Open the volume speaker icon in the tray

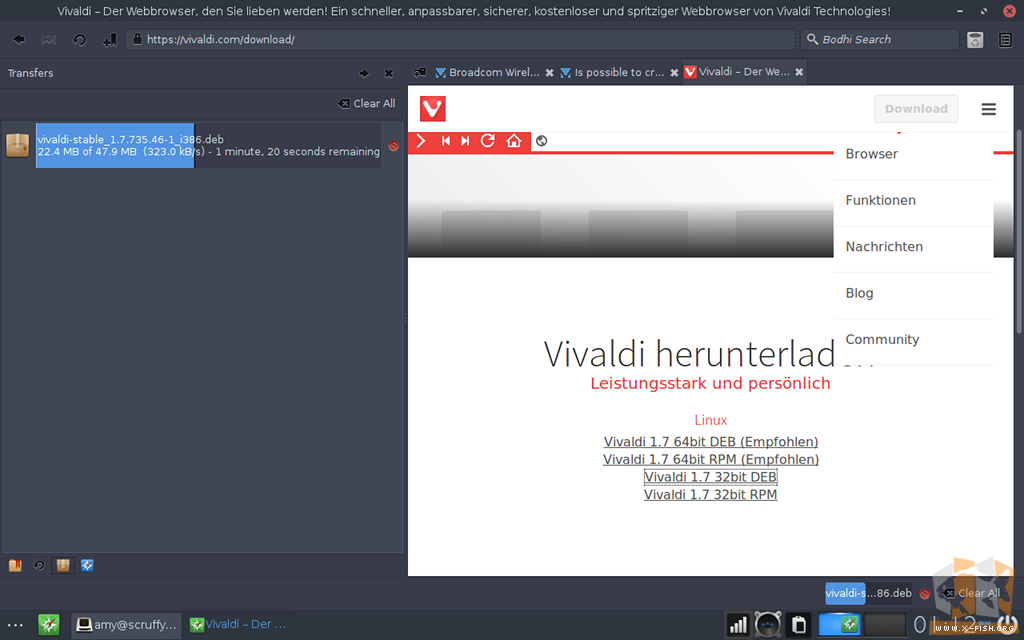767,625
